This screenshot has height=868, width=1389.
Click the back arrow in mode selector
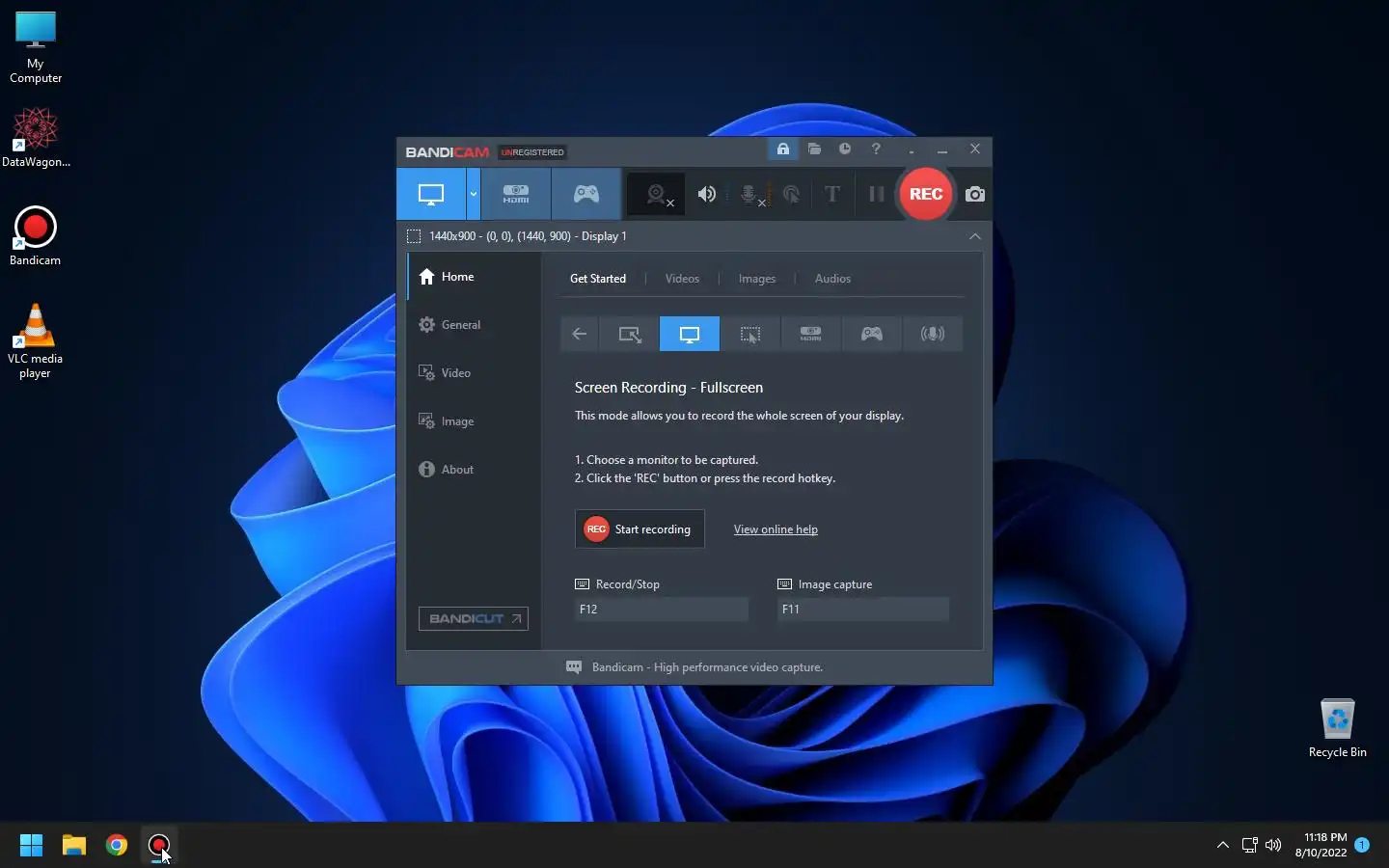coord(580,334)
